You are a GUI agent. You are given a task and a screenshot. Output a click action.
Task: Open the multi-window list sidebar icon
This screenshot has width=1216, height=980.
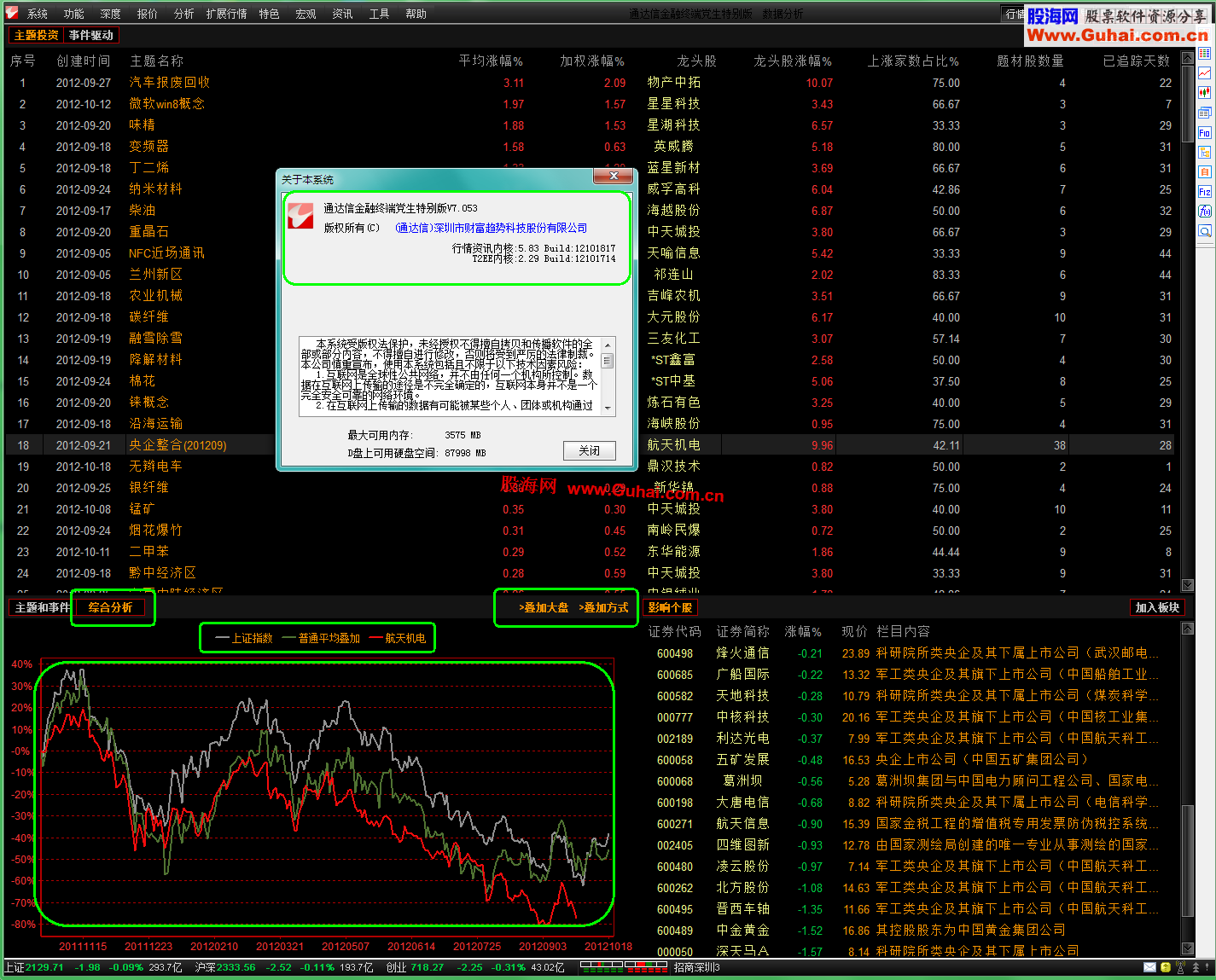[1204, 113]
